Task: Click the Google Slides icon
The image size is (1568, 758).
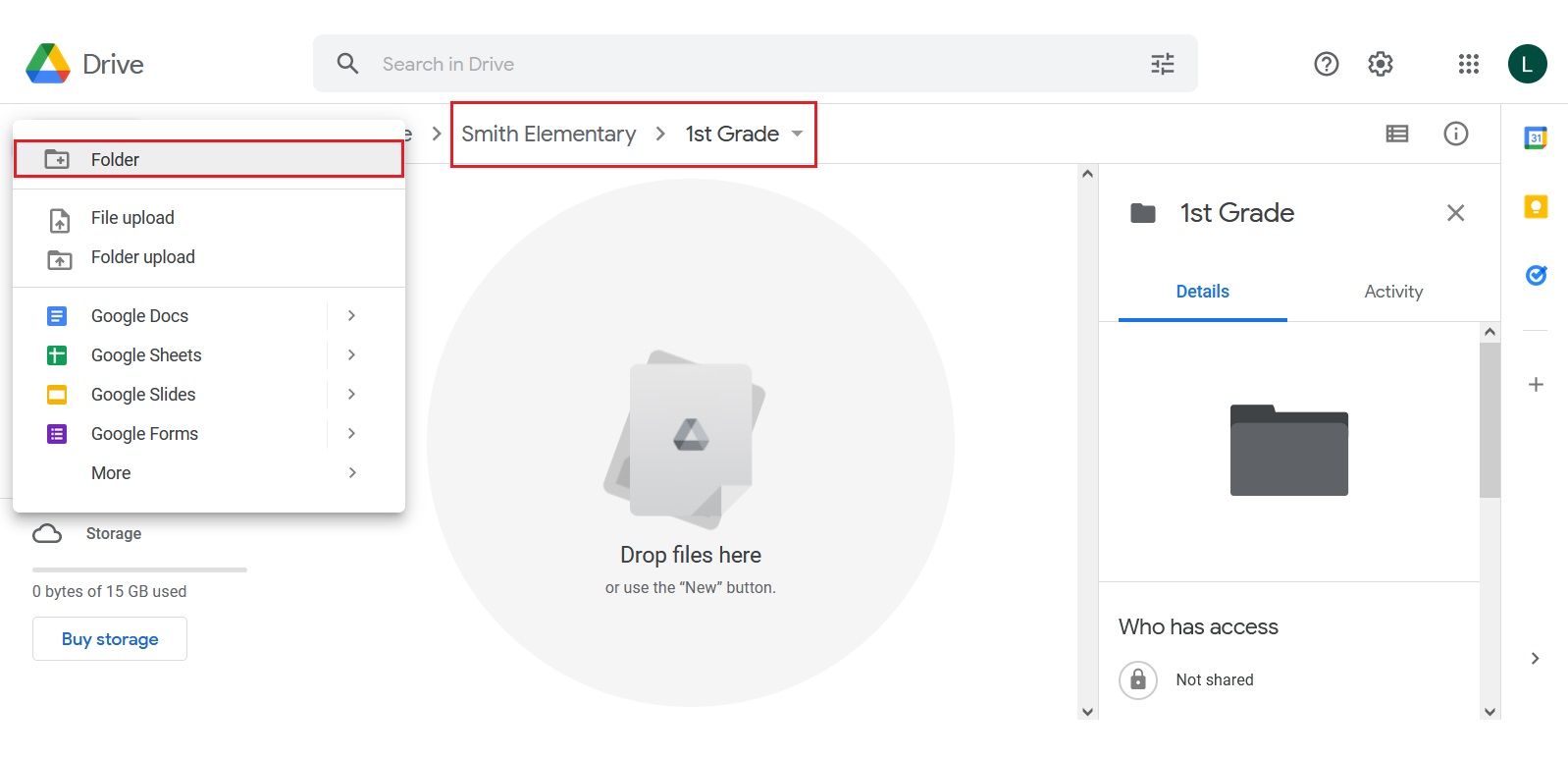Action: tap(57, 395)
